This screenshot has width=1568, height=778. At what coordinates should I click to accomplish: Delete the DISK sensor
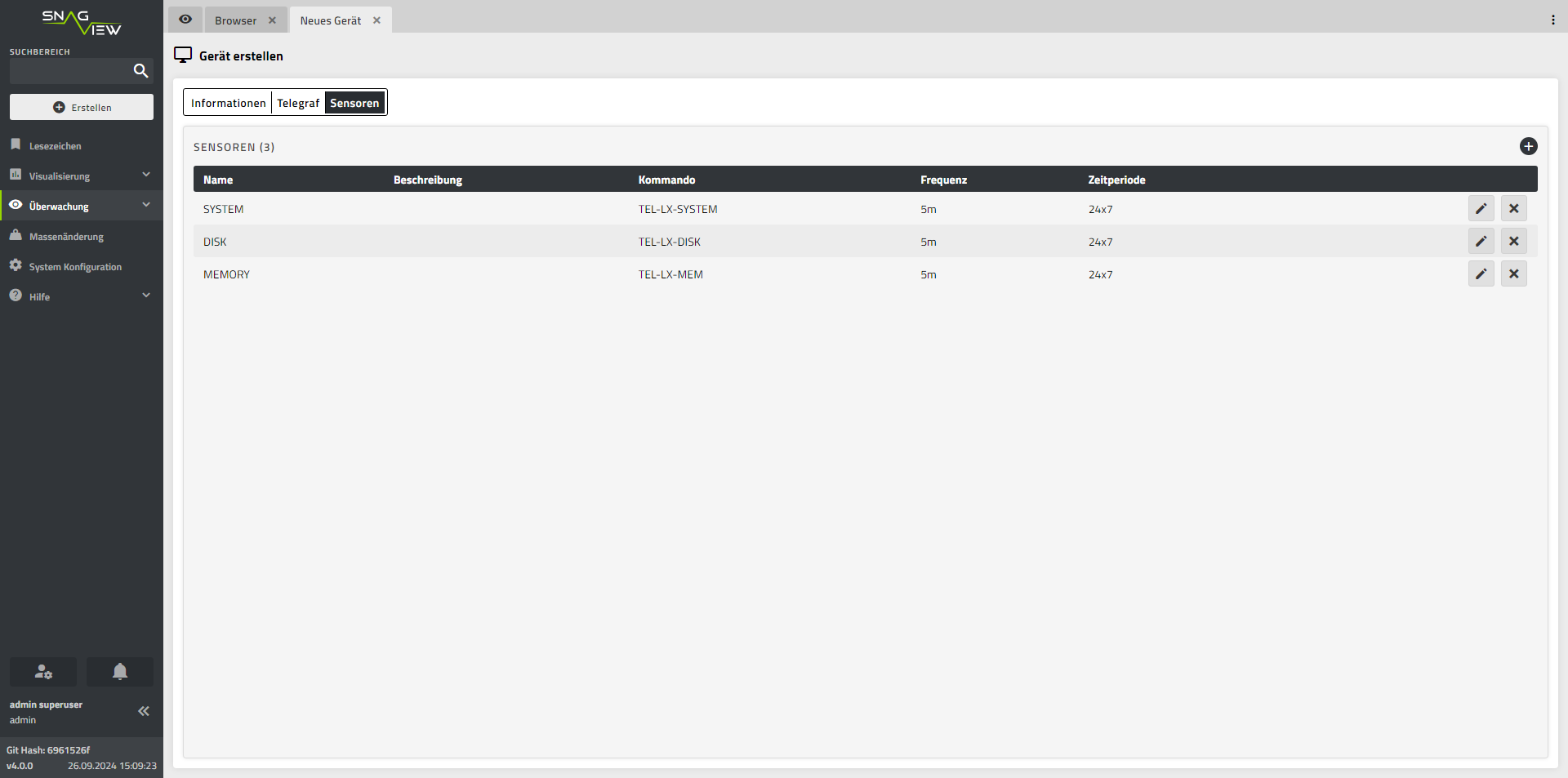pyautogui.click(x=1513, y=241)
